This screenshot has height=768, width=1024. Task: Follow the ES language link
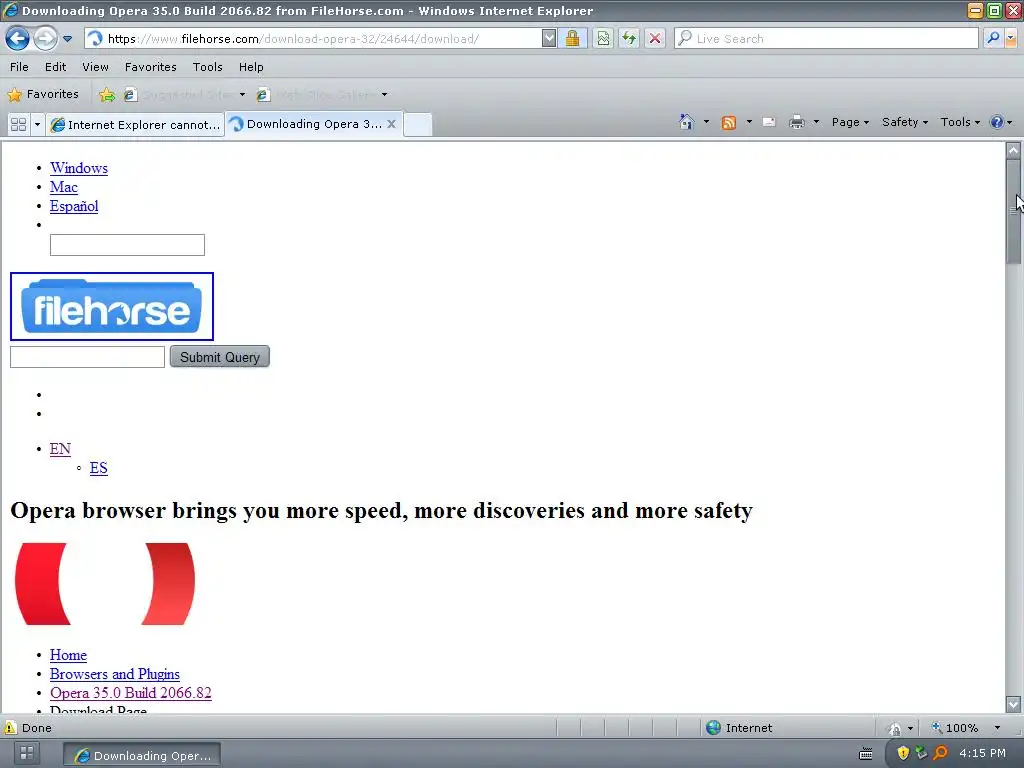(99, 468)
